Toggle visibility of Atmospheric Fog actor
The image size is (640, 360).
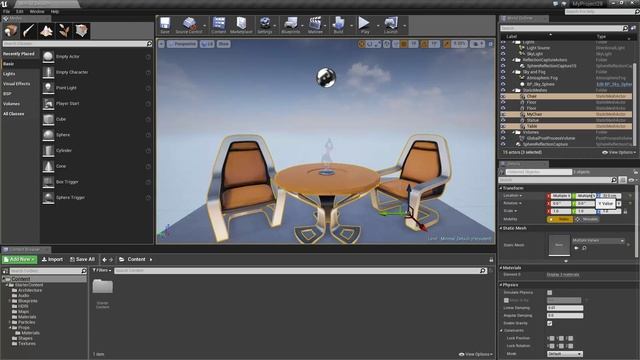pyautogui.click(x=503, y=78)
